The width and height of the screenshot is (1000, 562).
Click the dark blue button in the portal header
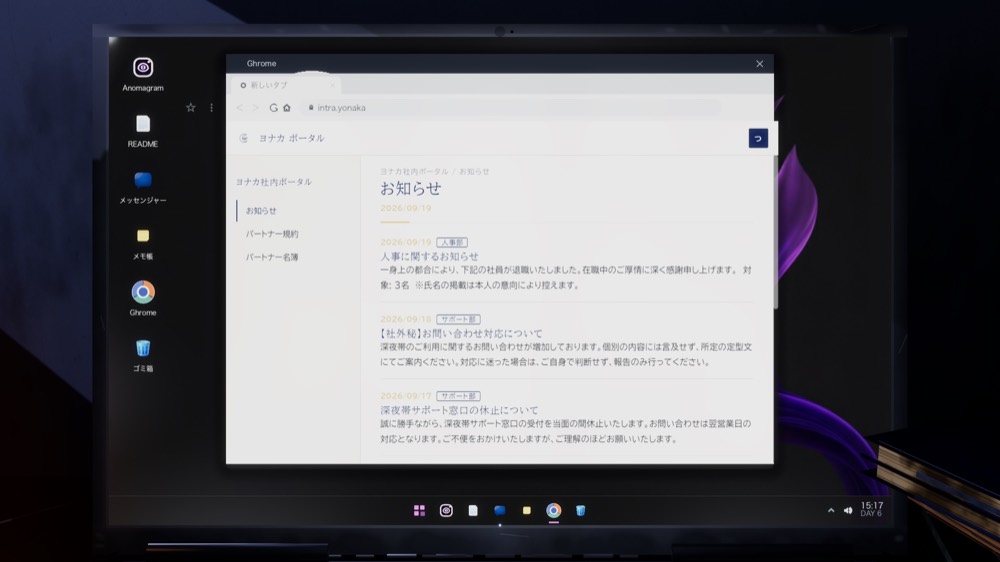[x=758, y=138]
